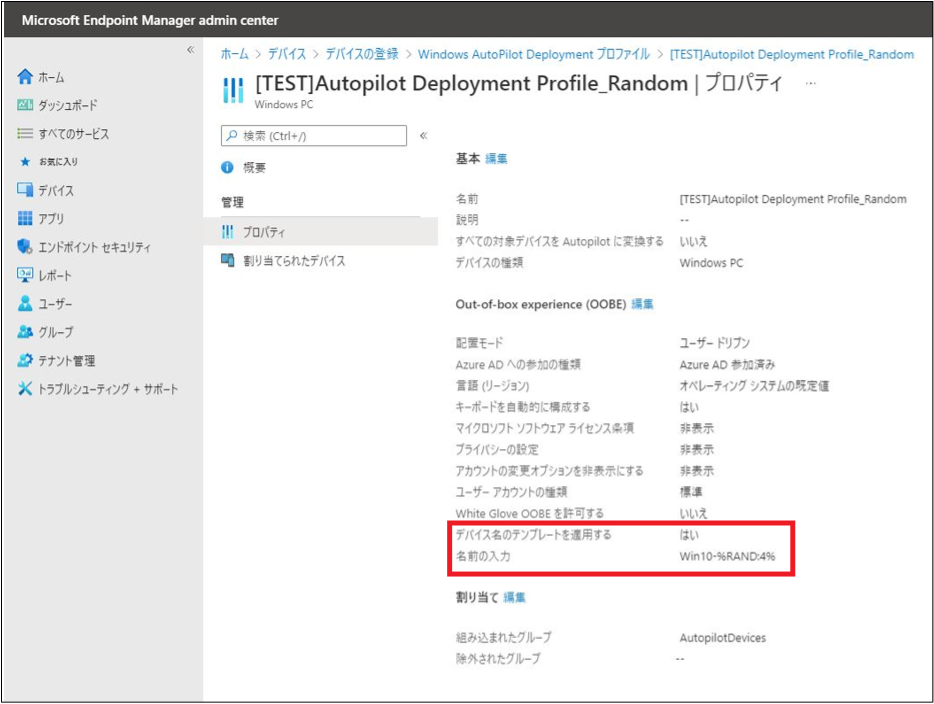Click the Azure AD 参加済み value

[x=727, y=365]
